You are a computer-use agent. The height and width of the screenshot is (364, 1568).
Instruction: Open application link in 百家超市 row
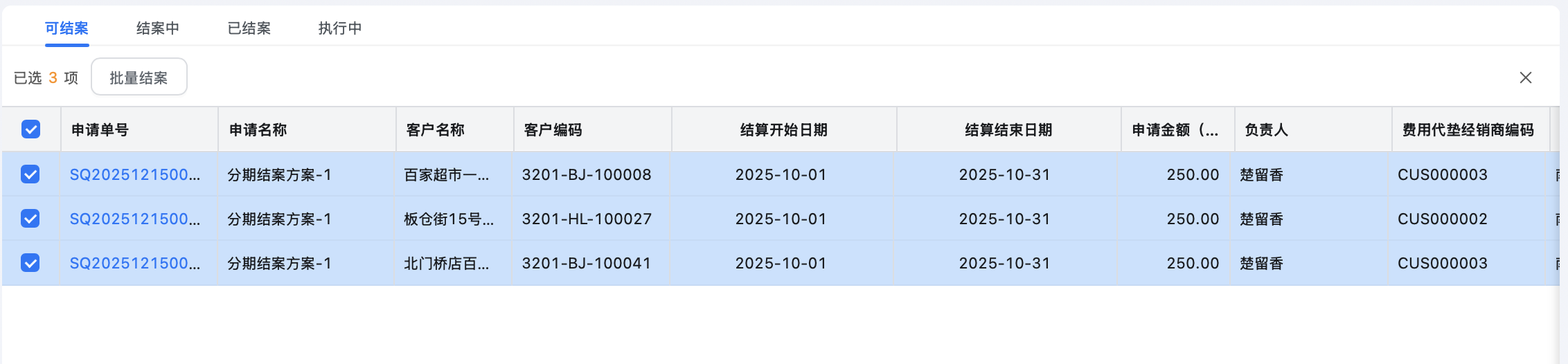coord(134,174)
